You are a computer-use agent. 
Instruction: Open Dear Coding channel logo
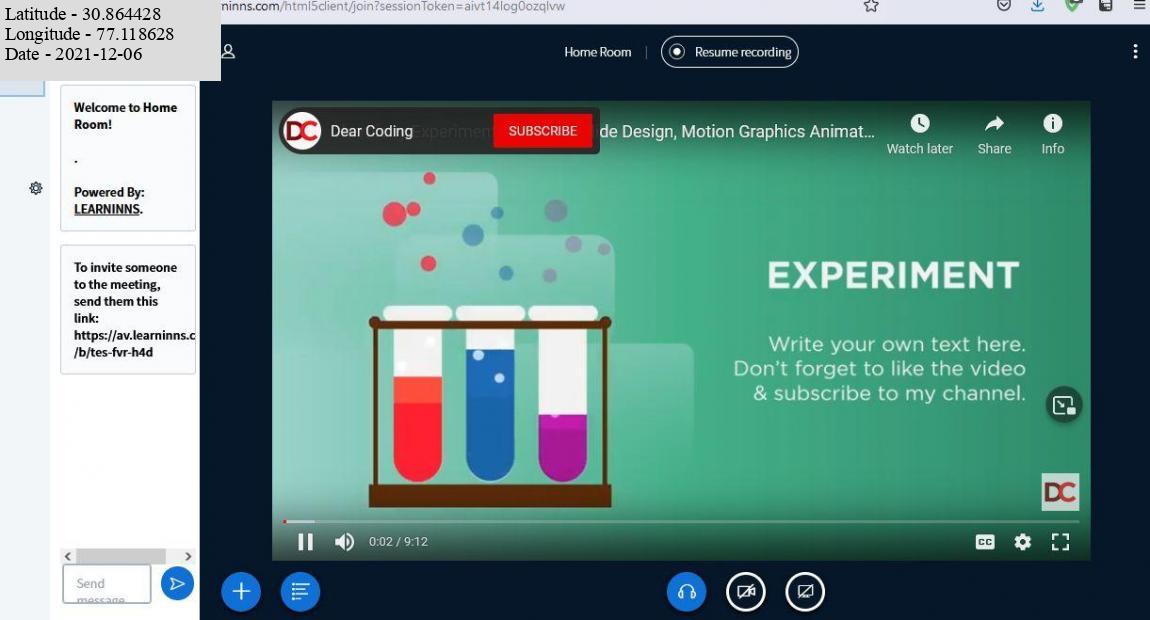302,131
